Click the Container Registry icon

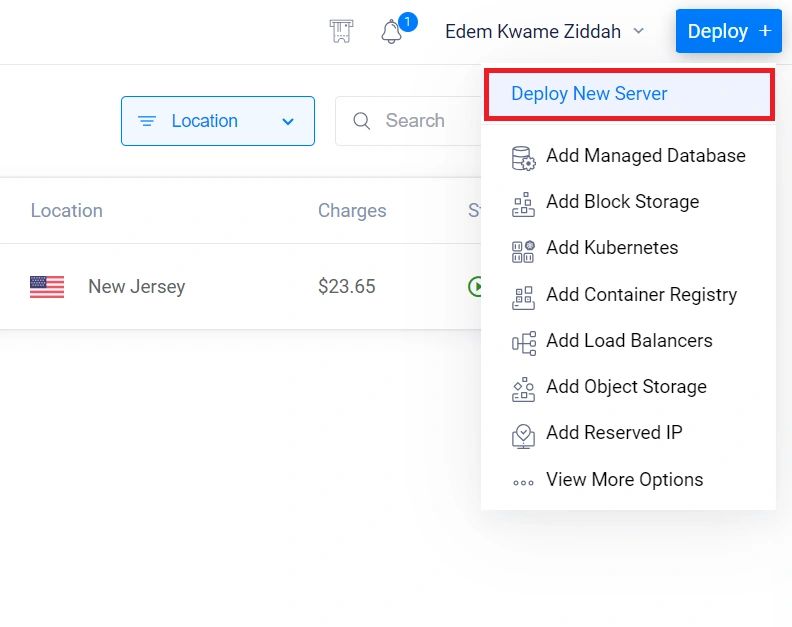(523, 296)
